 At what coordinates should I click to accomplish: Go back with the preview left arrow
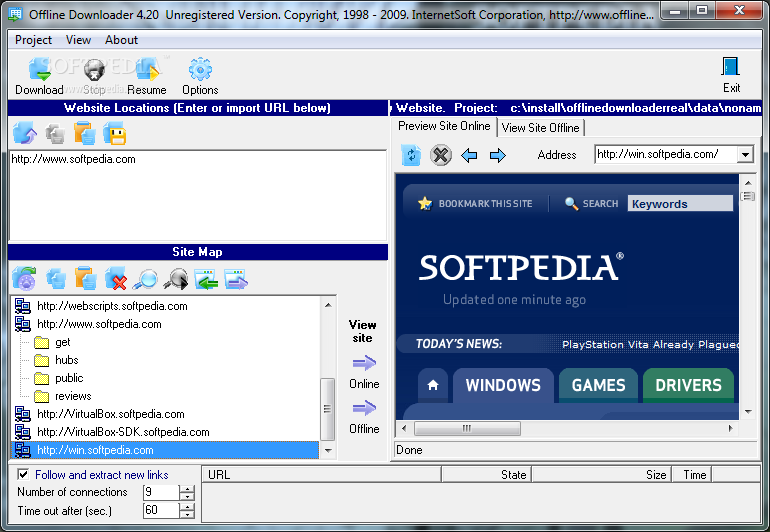(x=469, y=156)
